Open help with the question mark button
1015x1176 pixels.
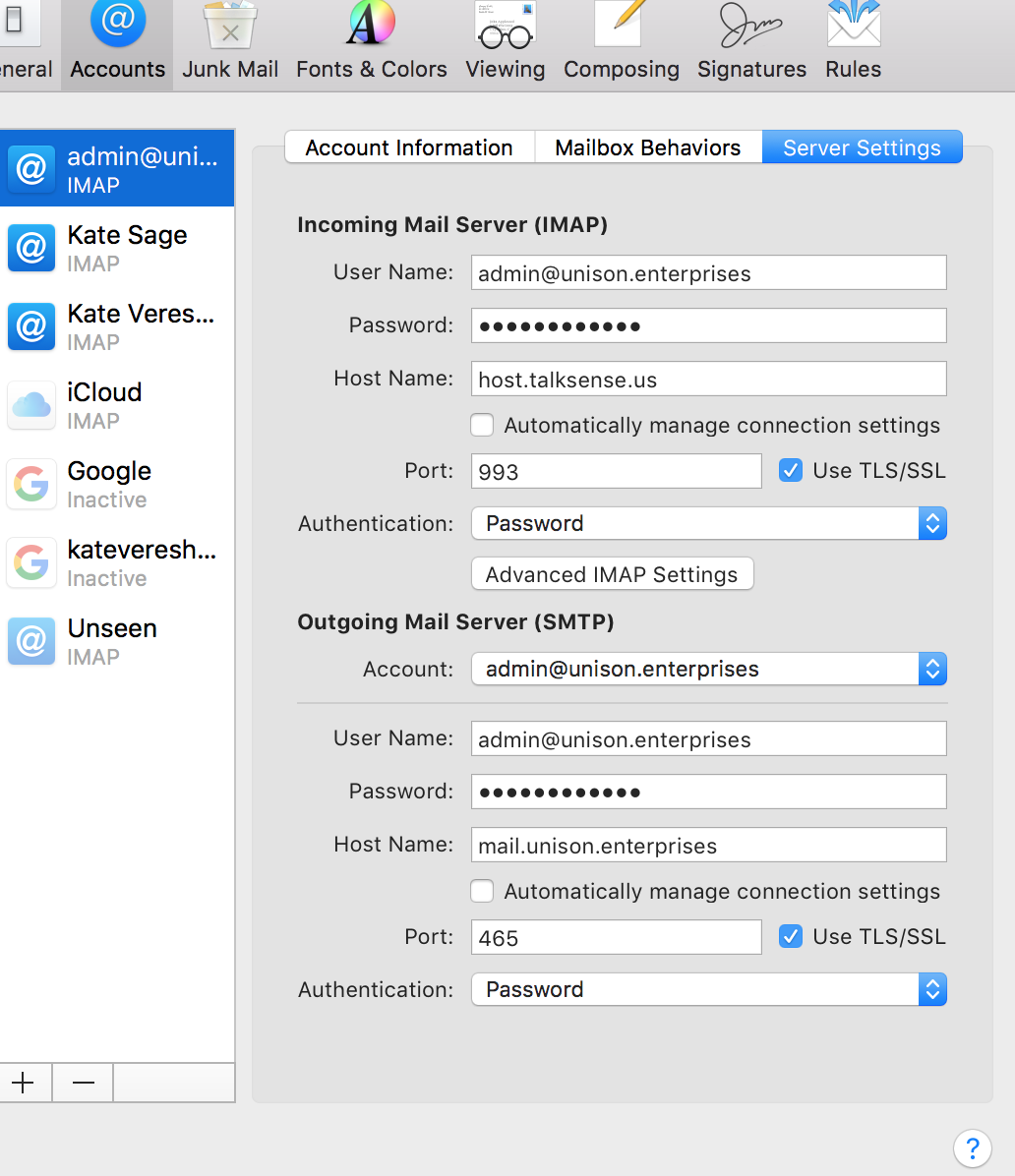coord(973,1148)
